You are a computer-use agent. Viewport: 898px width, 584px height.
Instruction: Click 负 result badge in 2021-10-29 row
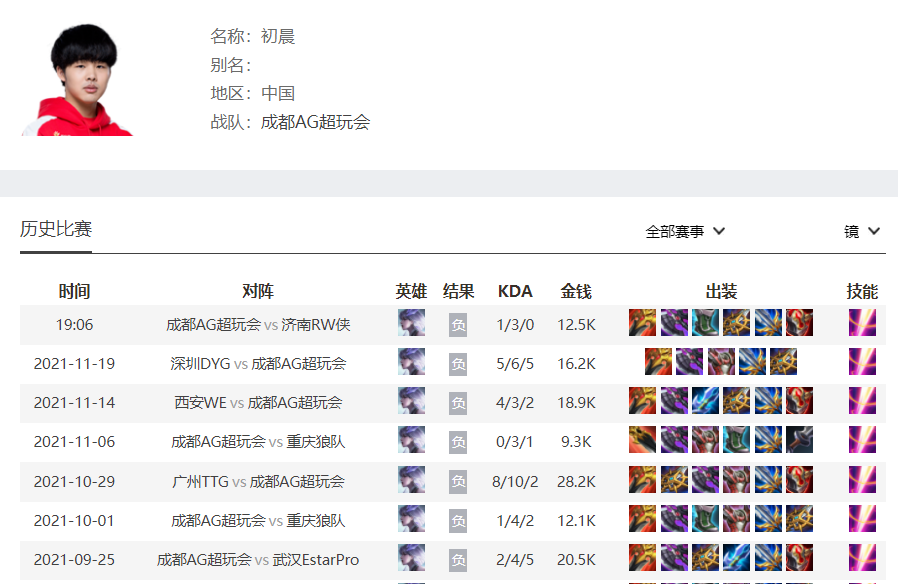click(458, 482)
